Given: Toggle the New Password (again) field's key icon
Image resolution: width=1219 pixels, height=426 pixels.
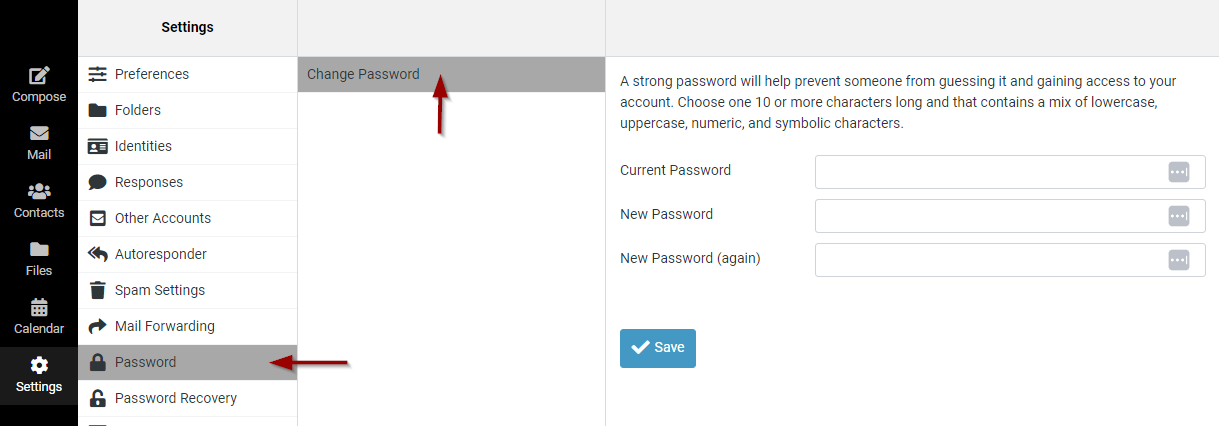Looking at the screenshot, I should (1179, 260).
